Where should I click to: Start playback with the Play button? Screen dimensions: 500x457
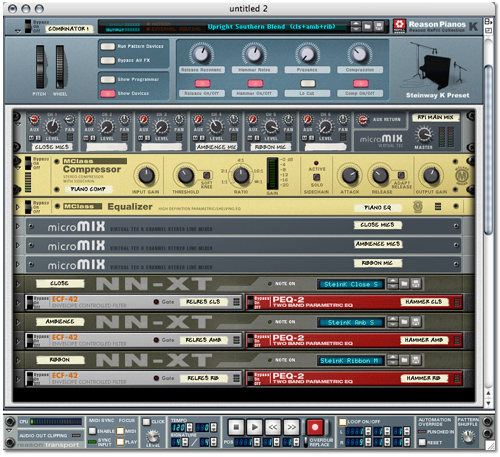tap(254, 427)
